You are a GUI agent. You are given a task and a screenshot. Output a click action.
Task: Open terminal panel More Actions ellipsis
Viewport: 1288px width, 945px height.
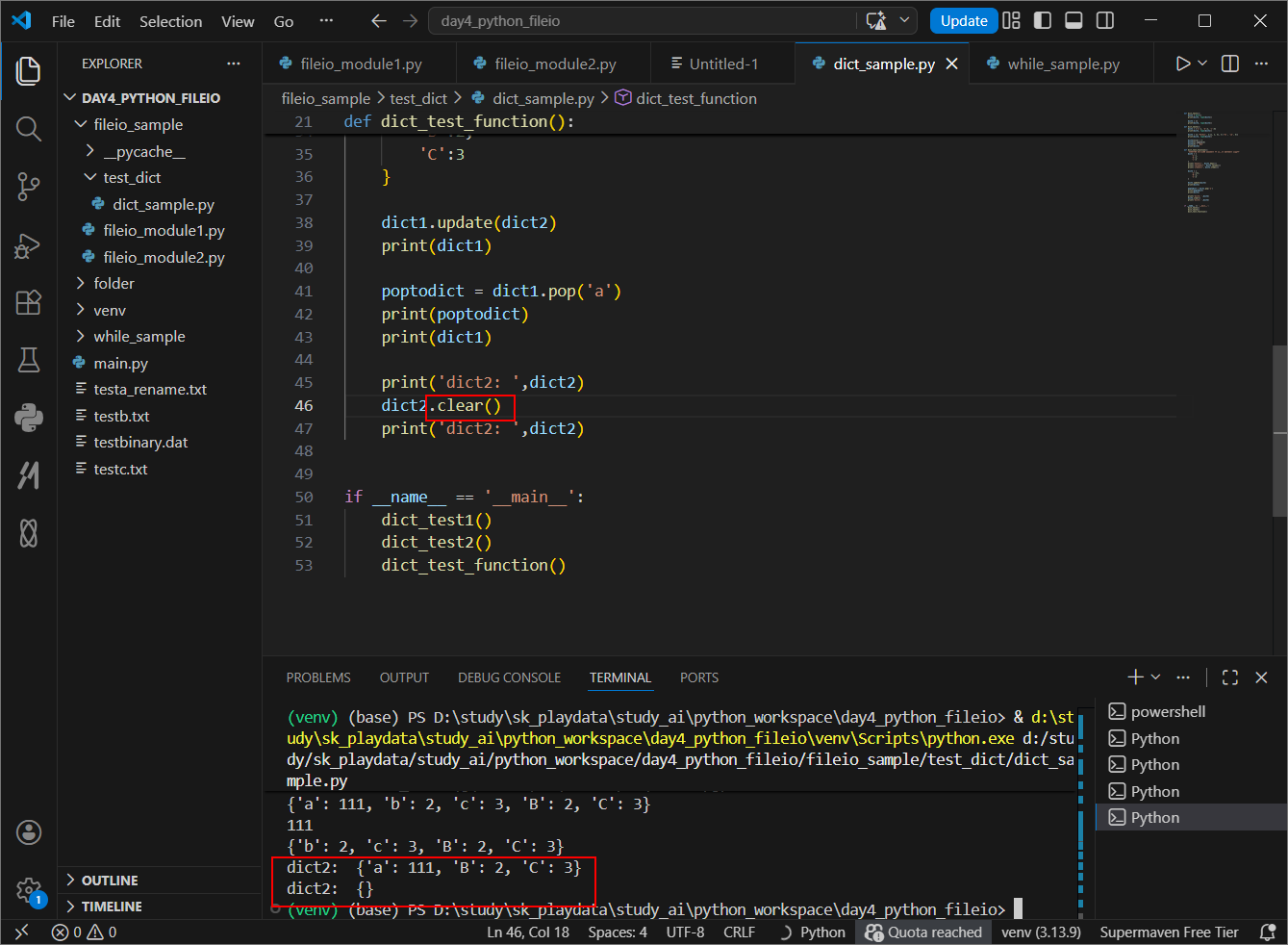(1183, 677)
